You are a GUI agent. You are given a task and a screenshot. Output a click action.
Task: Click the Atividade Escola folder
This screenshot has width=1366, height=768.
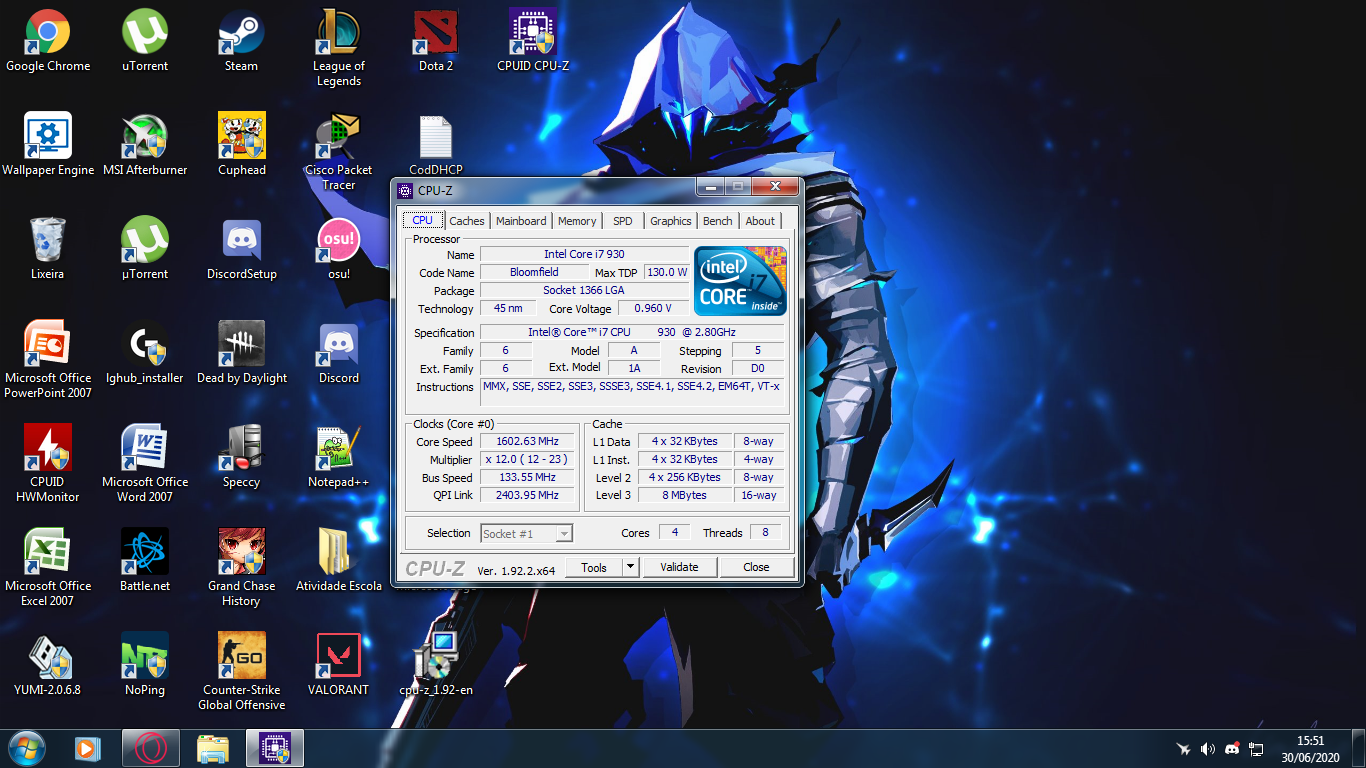coord(339,562)
